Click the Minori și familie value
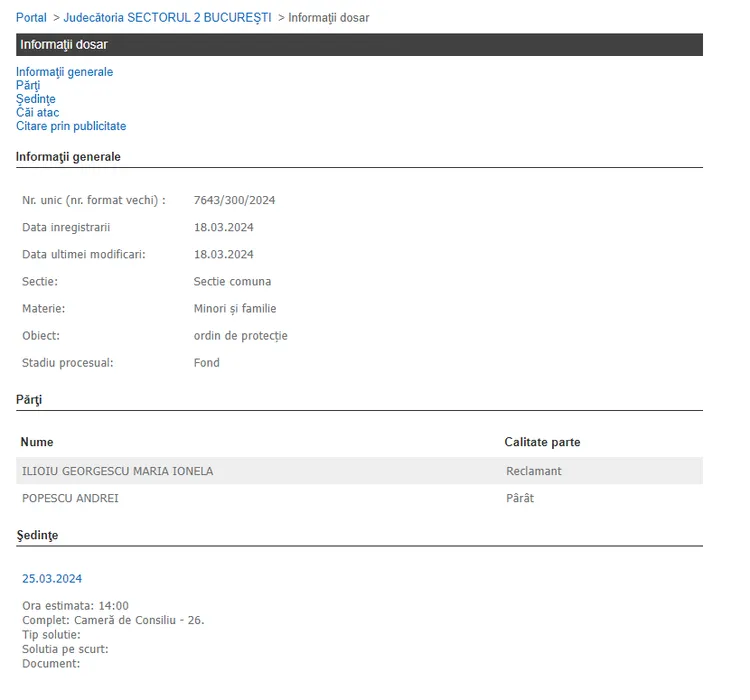Image resolution: width=750 pixels, height=700 pixels. (235, 309)
